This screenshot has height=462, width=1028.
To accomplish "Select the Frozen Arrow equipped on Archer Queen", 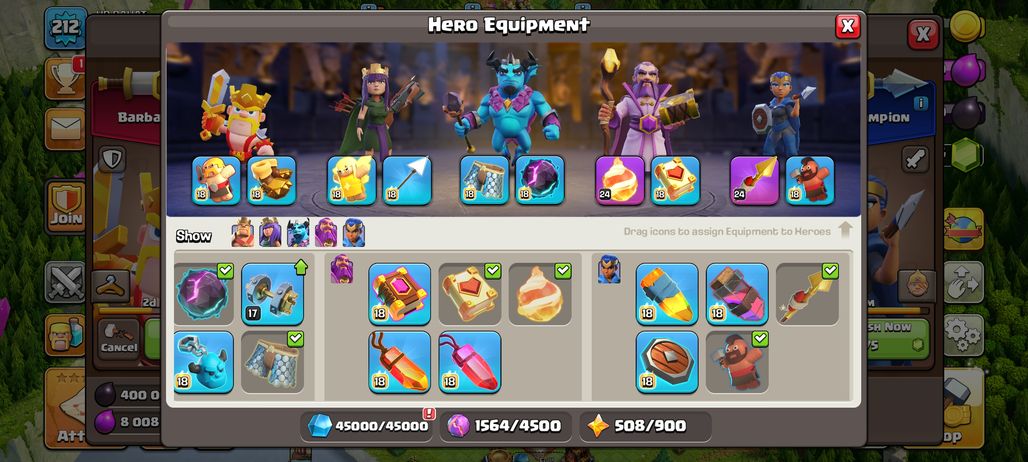I will pos(407,180).
